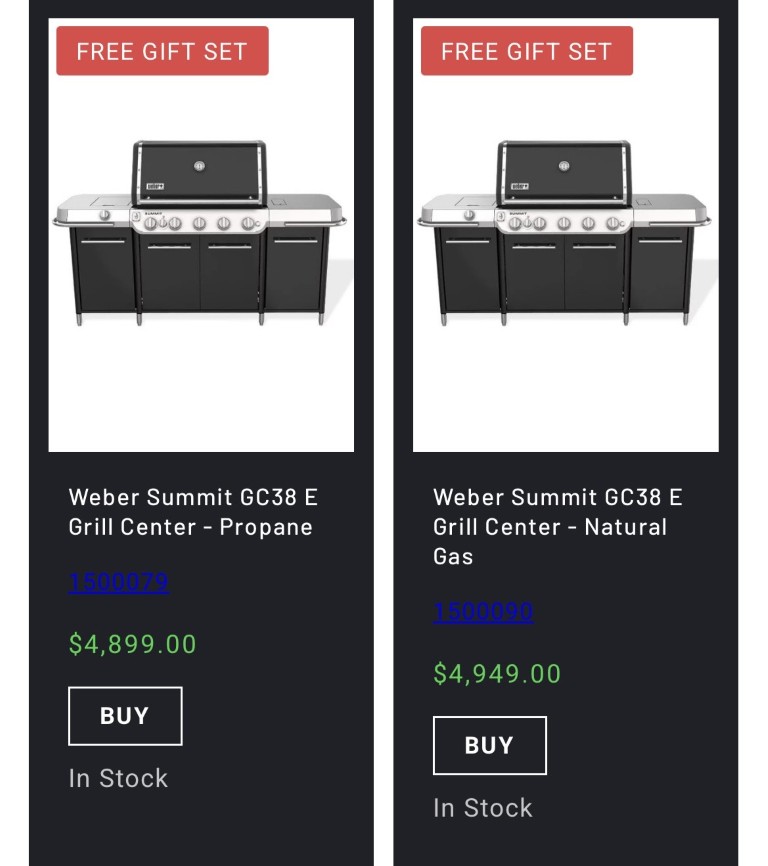768x866 pixels.
Task: Select the Grill Center - Natural Gas title
Action: [x=557, y=526]
